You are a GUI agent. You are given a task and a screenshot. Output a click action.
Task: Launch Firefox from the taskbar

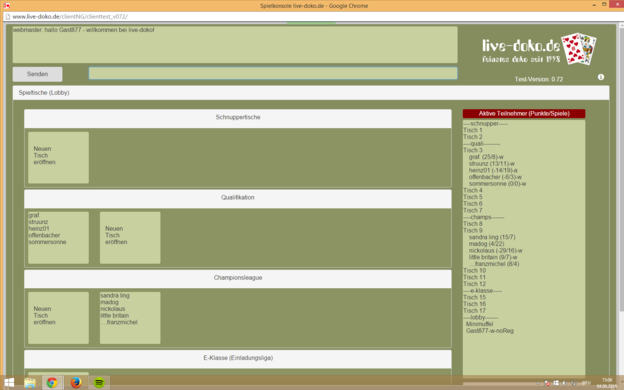[76, 382]
